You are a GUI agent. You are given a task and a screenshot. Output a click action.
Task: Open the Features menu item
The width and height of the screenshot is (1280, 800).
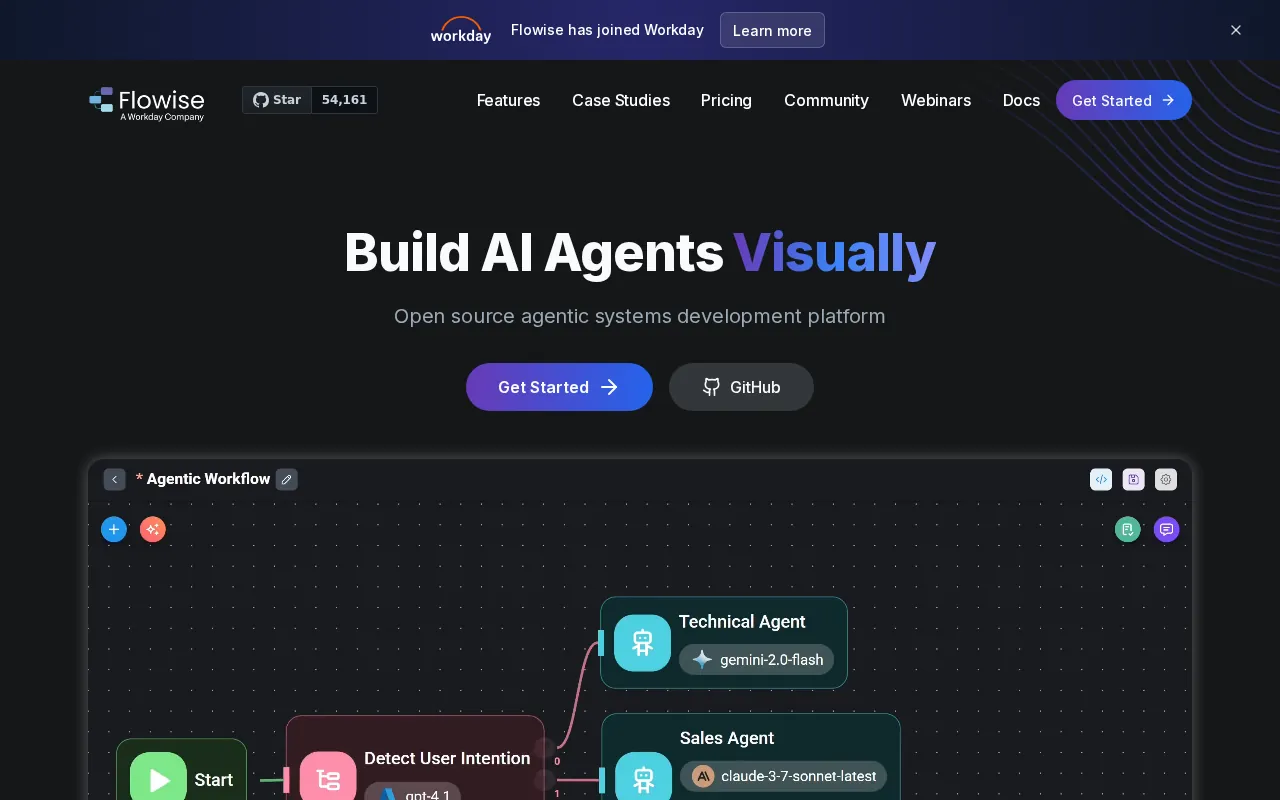pos(508,100)
